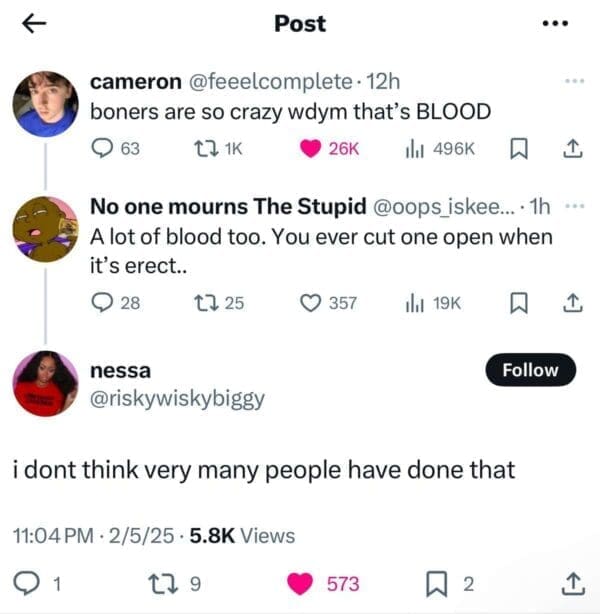Bookmark cameron's post

[x=519, y=148]
